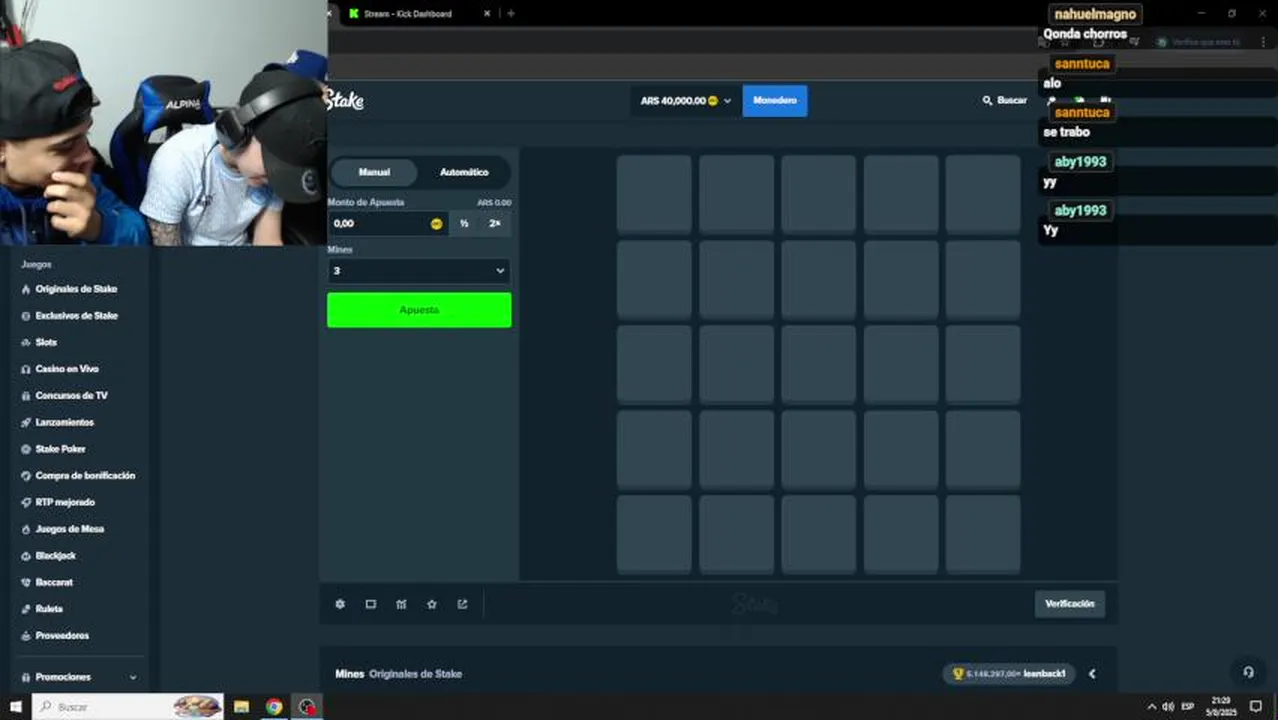The height and width of the screenshot is (720, 1278).
Task: Open File Explorer from the taskbar
Action: click(x=241, y=707)
